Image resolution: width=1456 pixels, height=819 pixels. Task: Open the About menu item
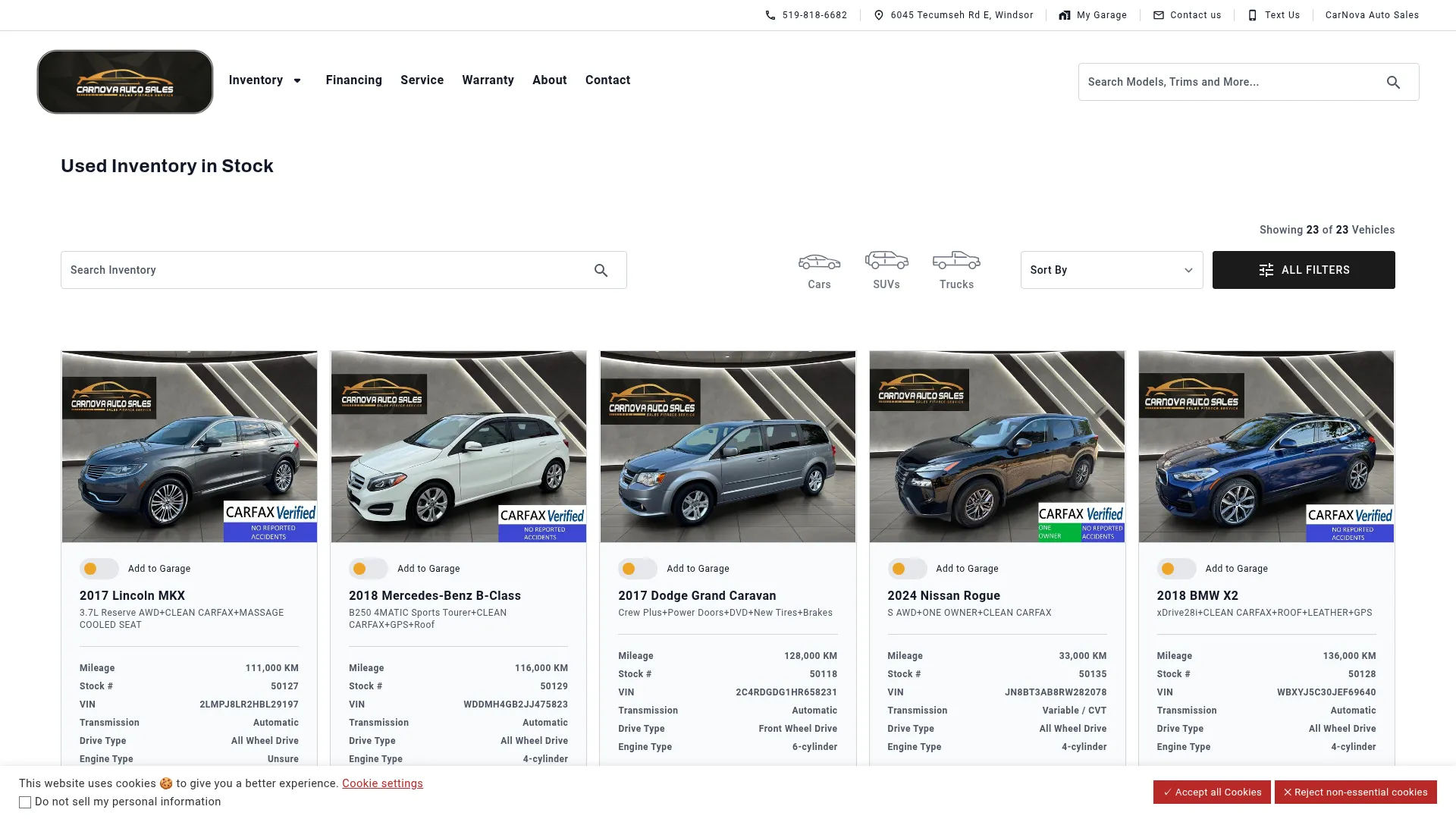pyautogui.click(x=550, y=80)
